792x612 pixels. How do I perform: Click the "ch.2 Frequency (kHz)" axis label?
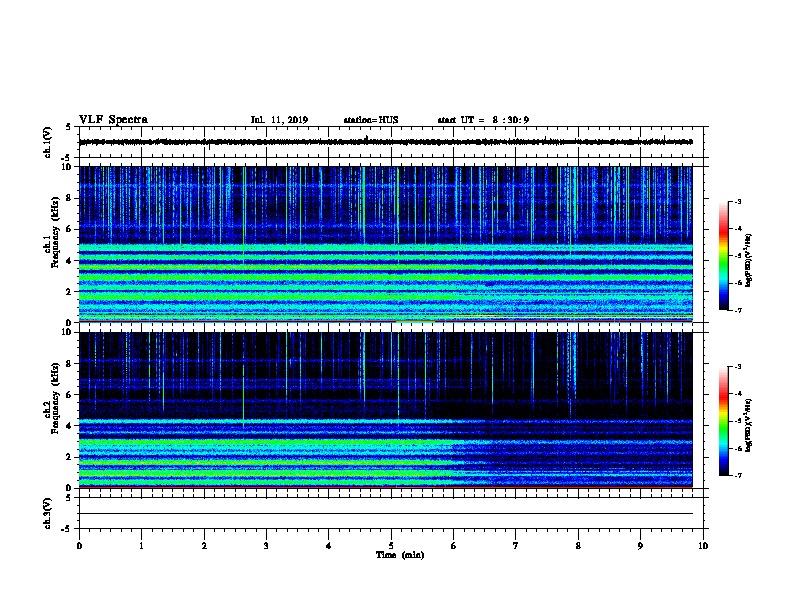click(52, 399)
